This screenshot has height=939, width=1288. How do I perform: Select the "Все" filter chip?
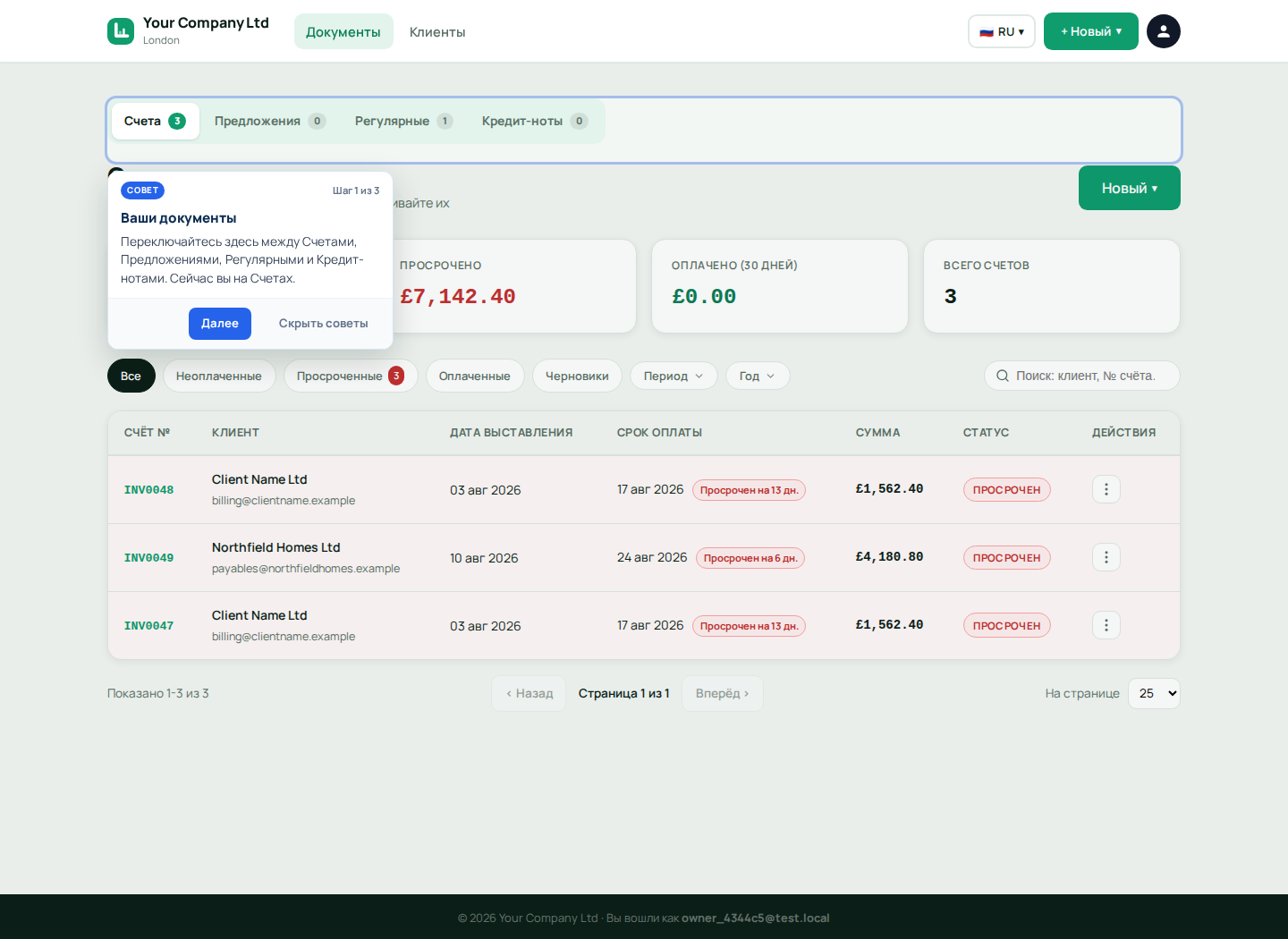tap(131, 376)
